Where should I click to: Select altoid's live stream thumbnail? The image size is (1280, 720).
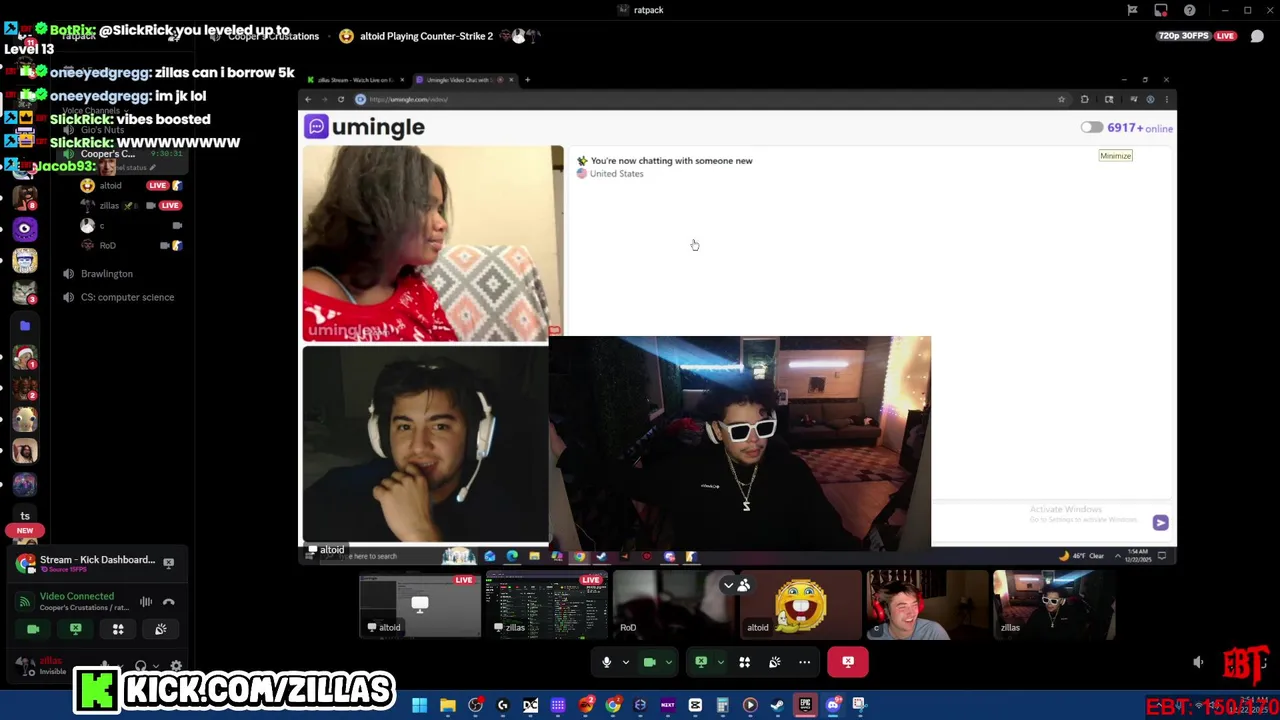(x=420, y=604)
